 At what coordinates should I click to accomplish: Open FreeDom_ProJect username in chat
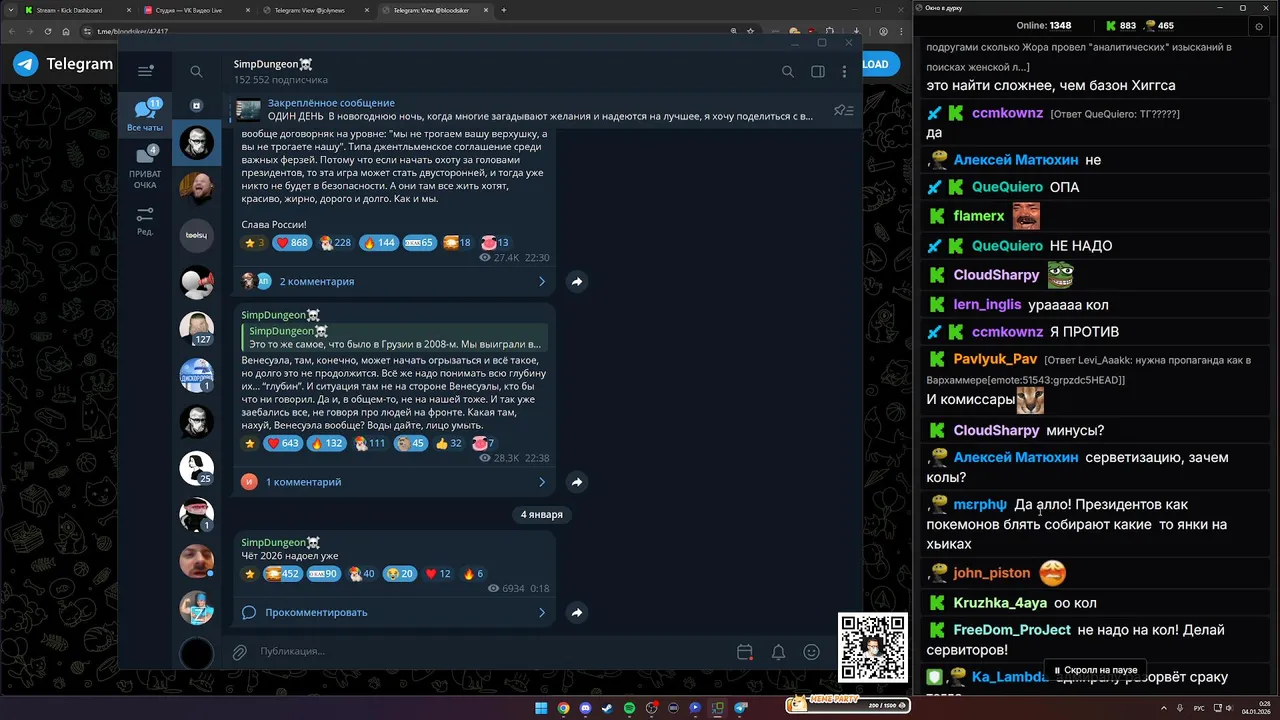(x=1011, y=630)
